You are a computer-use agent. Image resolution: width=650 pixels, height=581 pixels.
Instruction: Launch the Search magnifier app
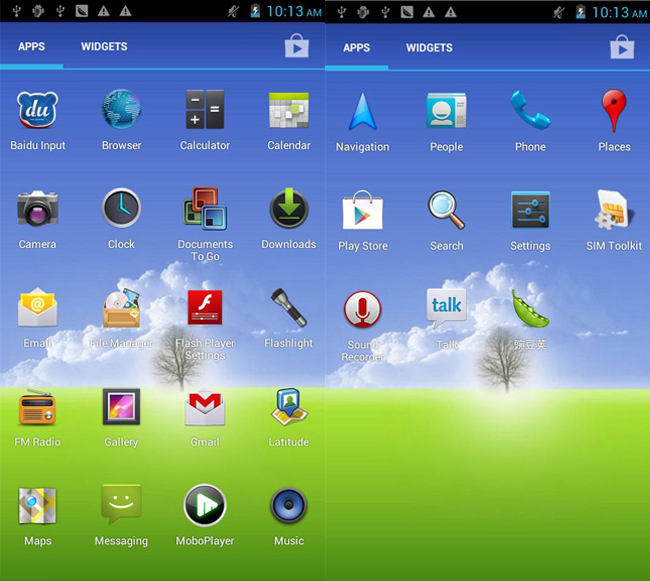446,210
